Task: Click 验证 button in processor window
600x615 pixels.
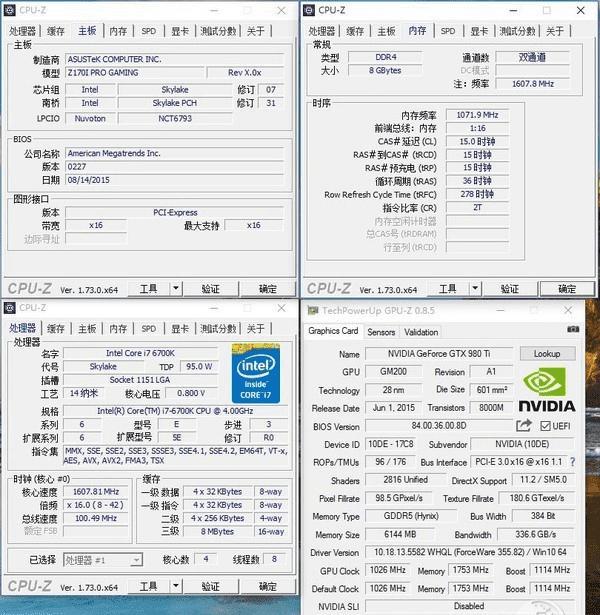Action: tap(211, 586)
